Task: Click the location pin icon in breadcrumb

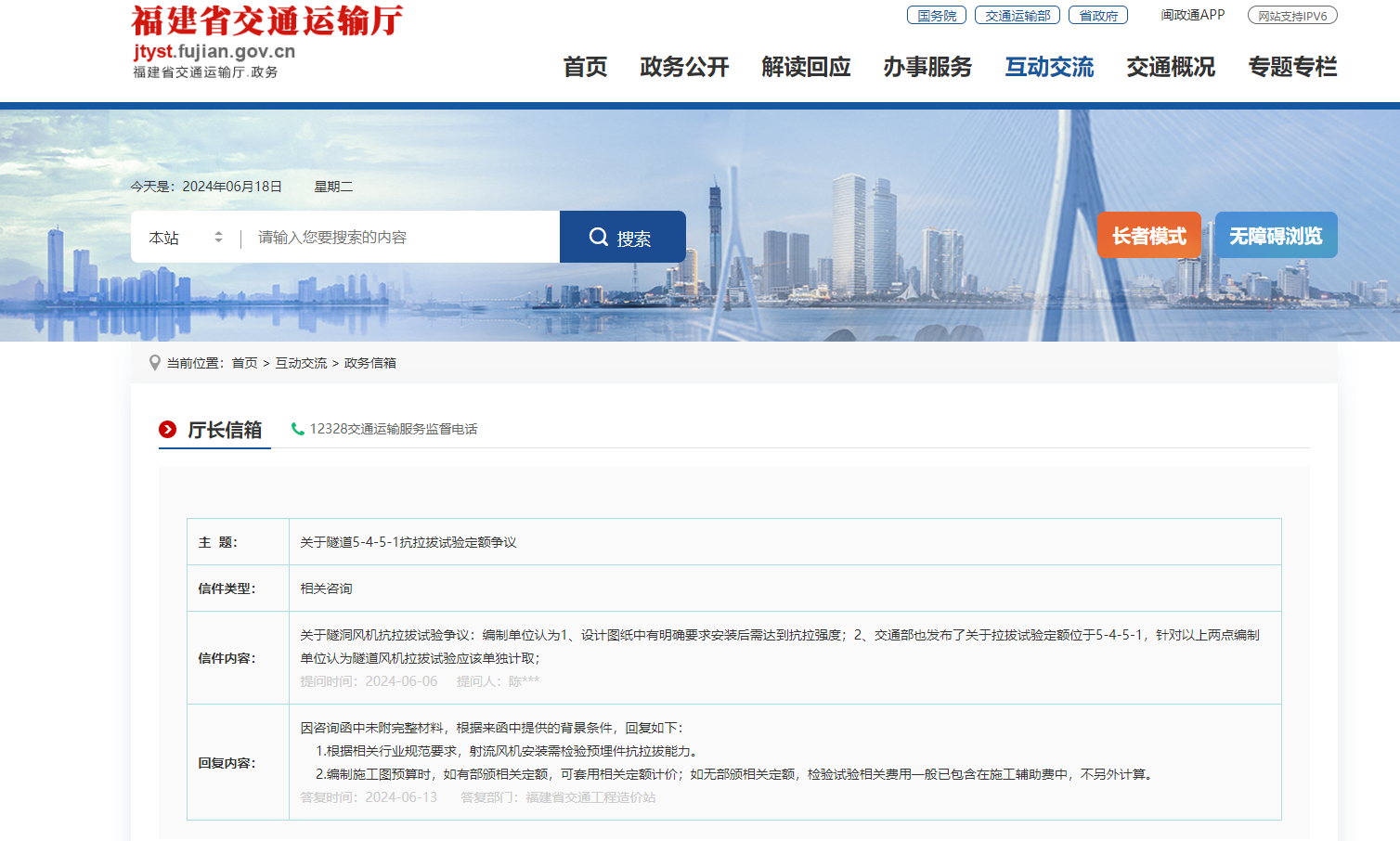Action: pyautogui.click(x=154, y=362)
